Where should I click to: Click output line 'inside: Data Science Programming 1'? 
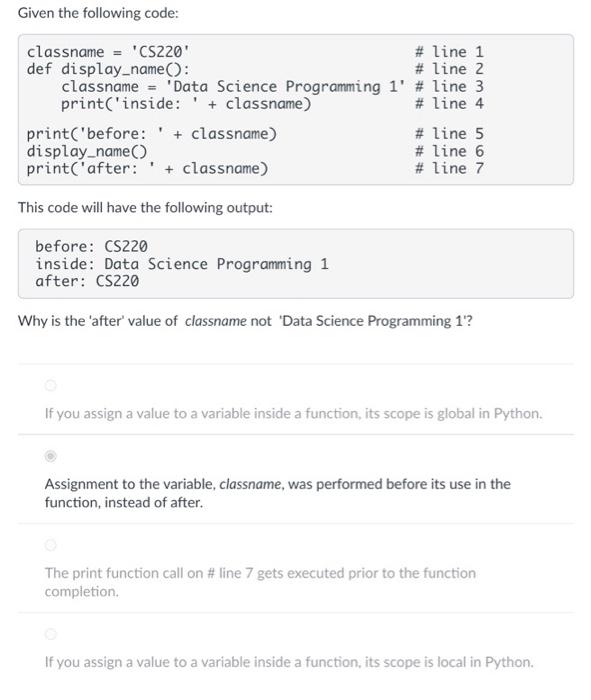[182, 264]
